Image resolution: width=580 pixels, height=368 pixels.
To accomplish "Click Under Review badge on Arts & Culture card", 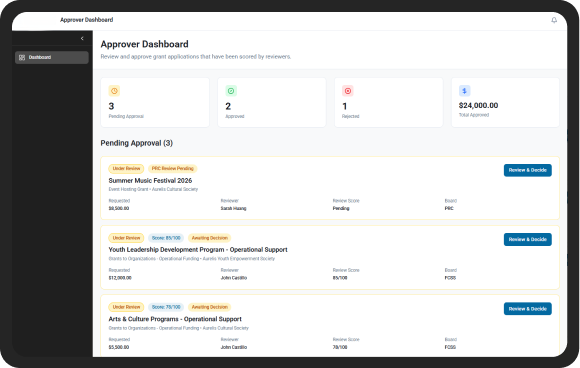I will tap(127, 307).
